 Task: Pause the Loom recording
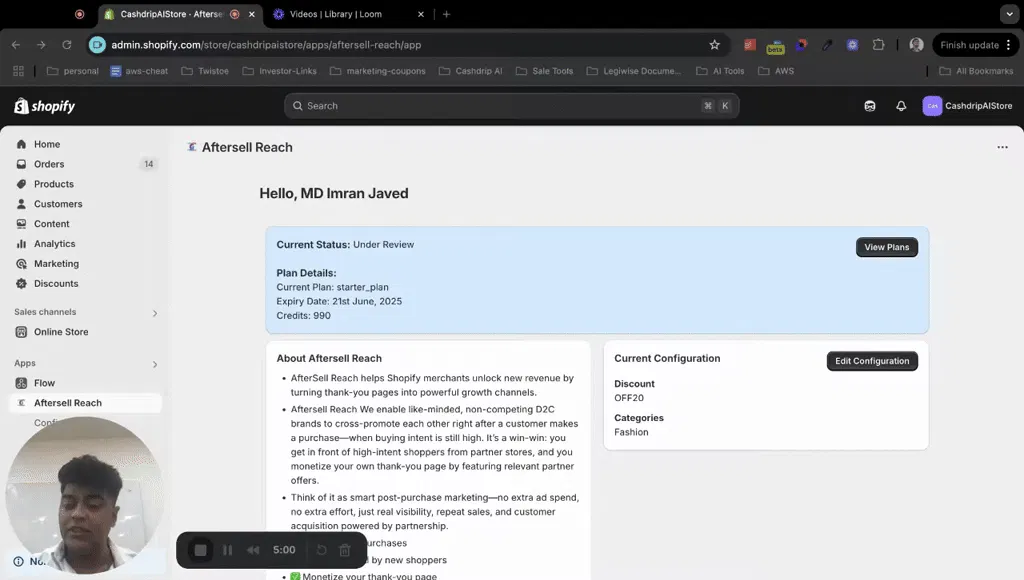227,550
